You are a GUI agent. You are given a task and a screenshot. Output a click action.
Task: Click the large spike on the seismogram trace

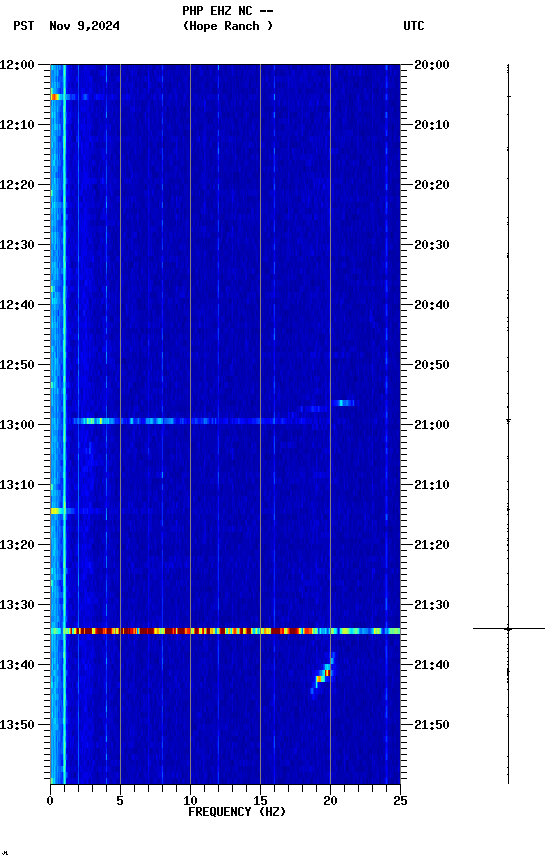pyautogui.click(x=508, y=629)
